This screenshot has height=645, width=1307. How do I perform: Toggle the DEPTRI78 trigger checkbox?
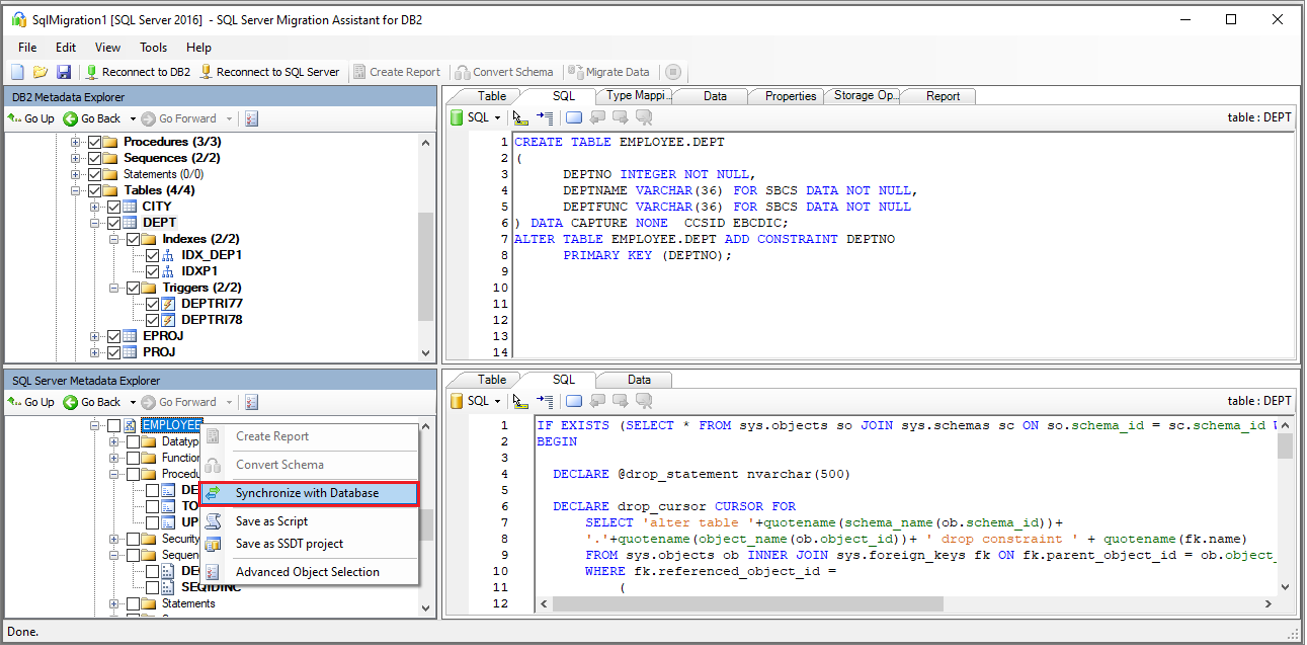(x=152, y=320)
